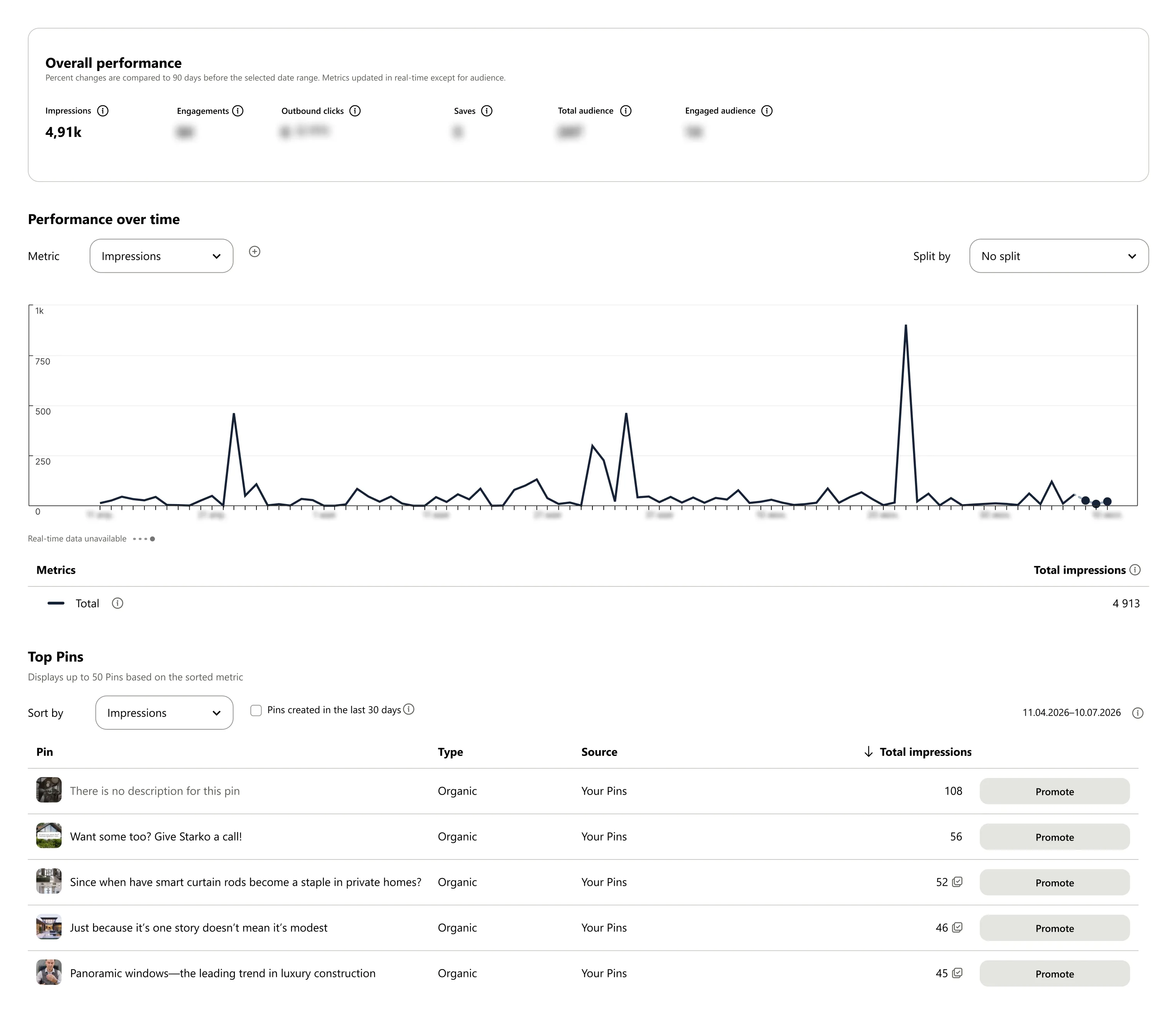
Task: Click 'There is no description for this pin'
Action: point(155,791)
